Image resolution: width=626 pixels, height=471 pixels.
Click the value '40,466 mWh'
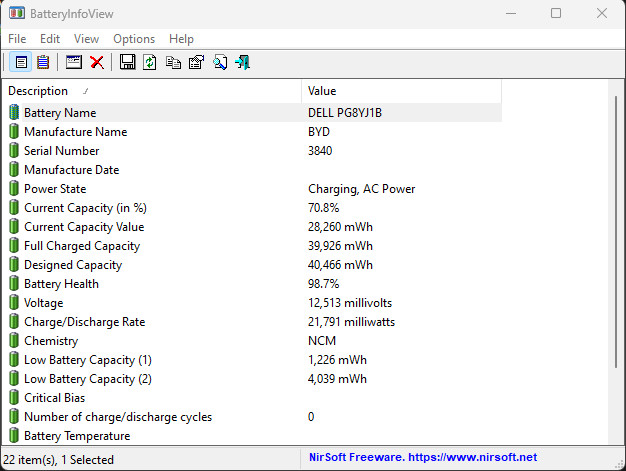[340, 265]
